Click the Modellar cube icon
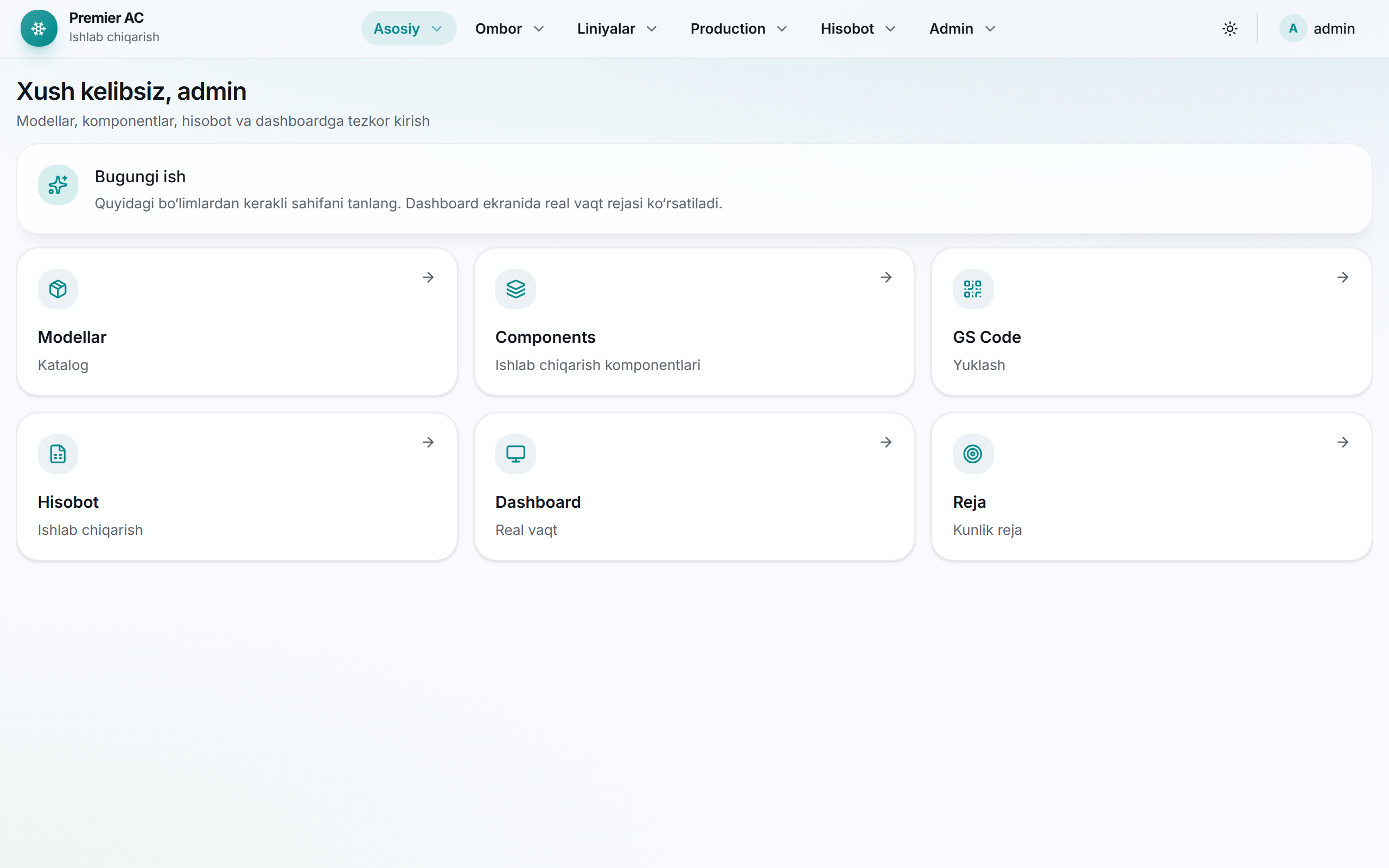Screen dimensions: 1389x868 (58, 289)
